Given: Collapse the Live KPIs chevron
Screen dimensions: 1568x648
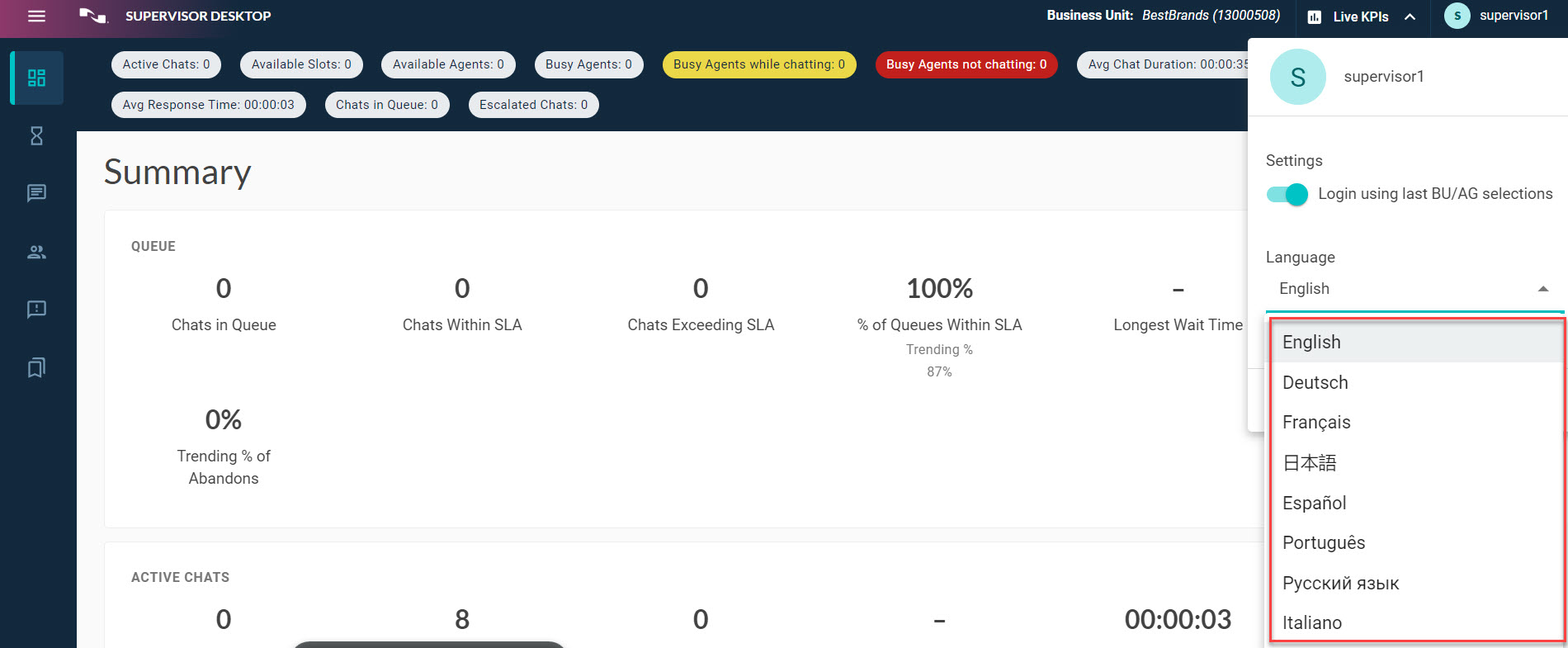Looking at the screenshot, I should [1410, 17].
